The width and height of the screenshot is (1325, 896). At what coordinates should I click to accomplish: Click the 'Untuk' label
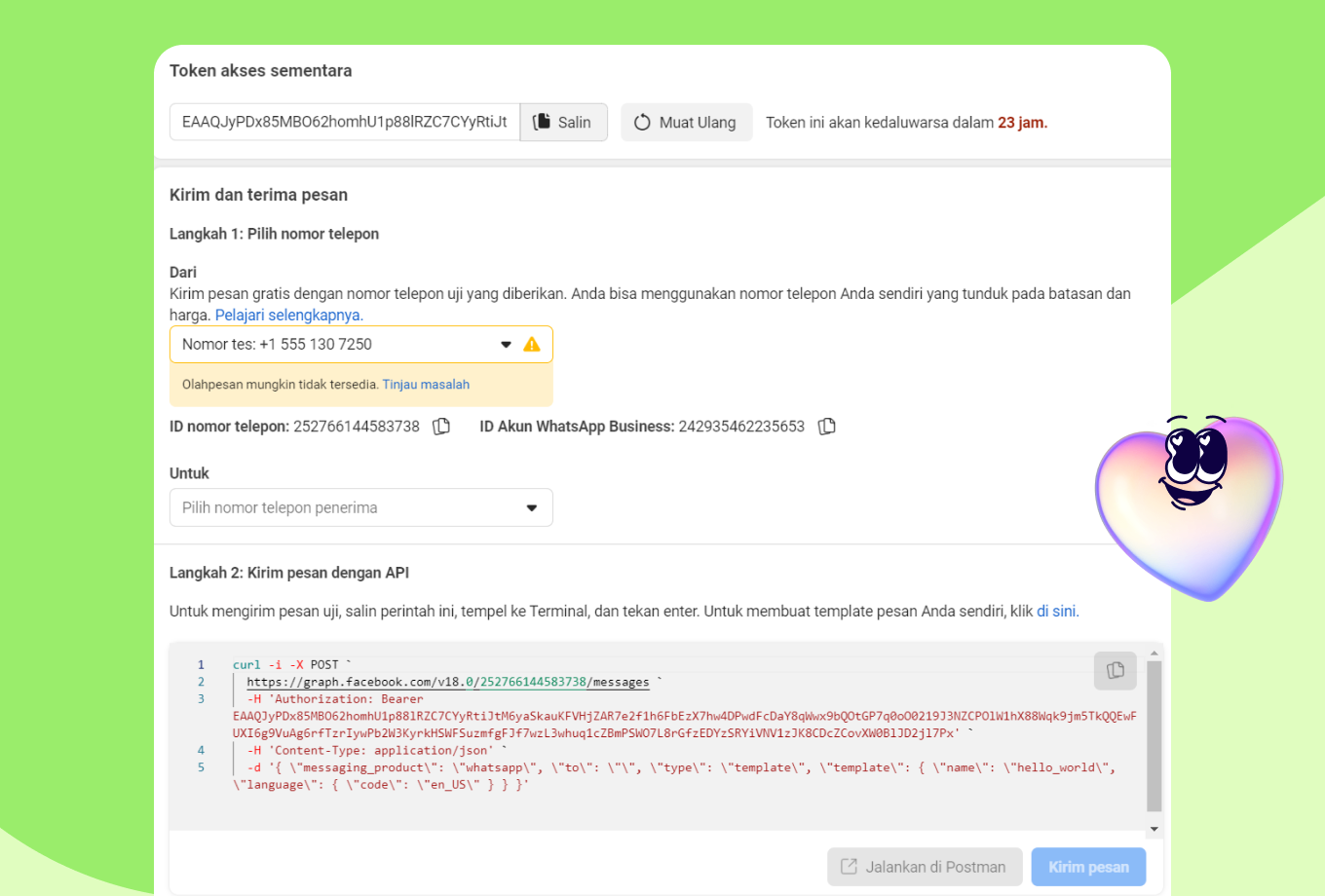[x=189, y=473]
